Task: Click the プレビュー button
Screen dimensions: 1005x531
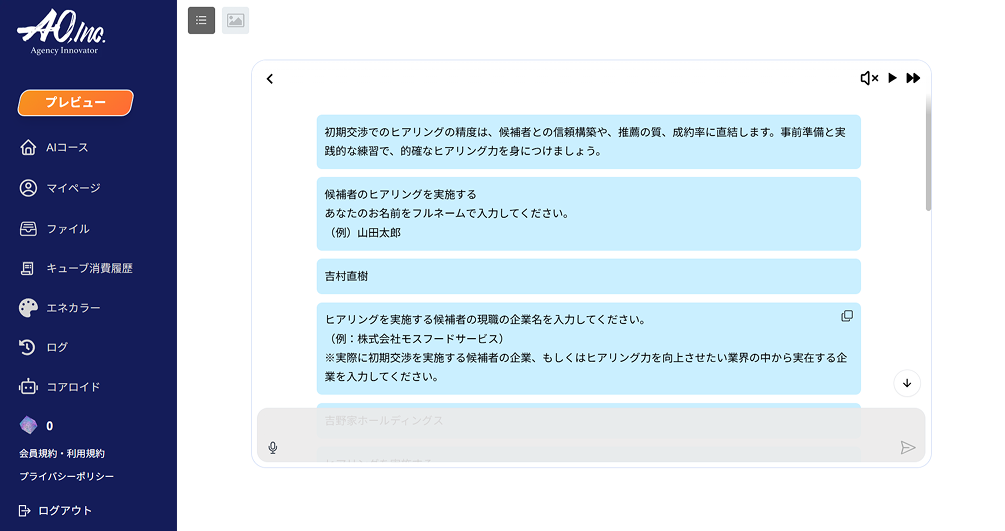Action: pos(75,103)
